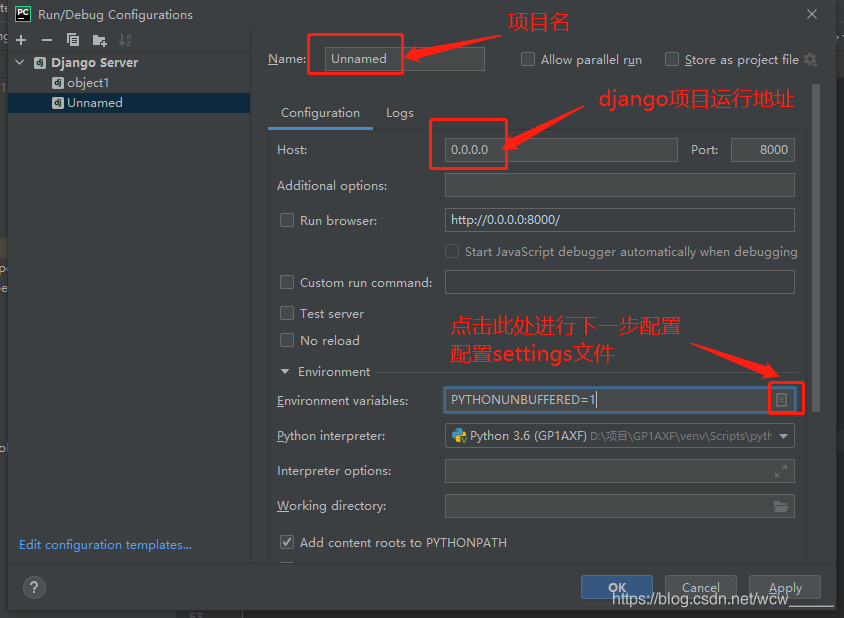844x618 pixels.
Task: Check Start JavaScript debugger automatically option
Action: [452, 251]
